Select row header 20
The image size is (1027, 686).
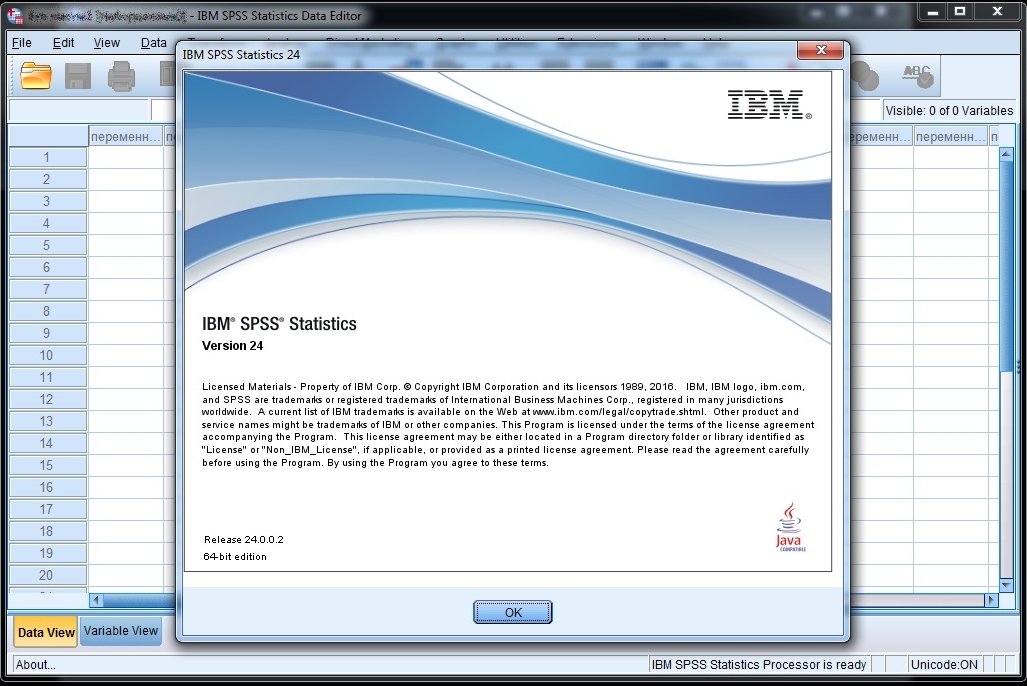47,575
